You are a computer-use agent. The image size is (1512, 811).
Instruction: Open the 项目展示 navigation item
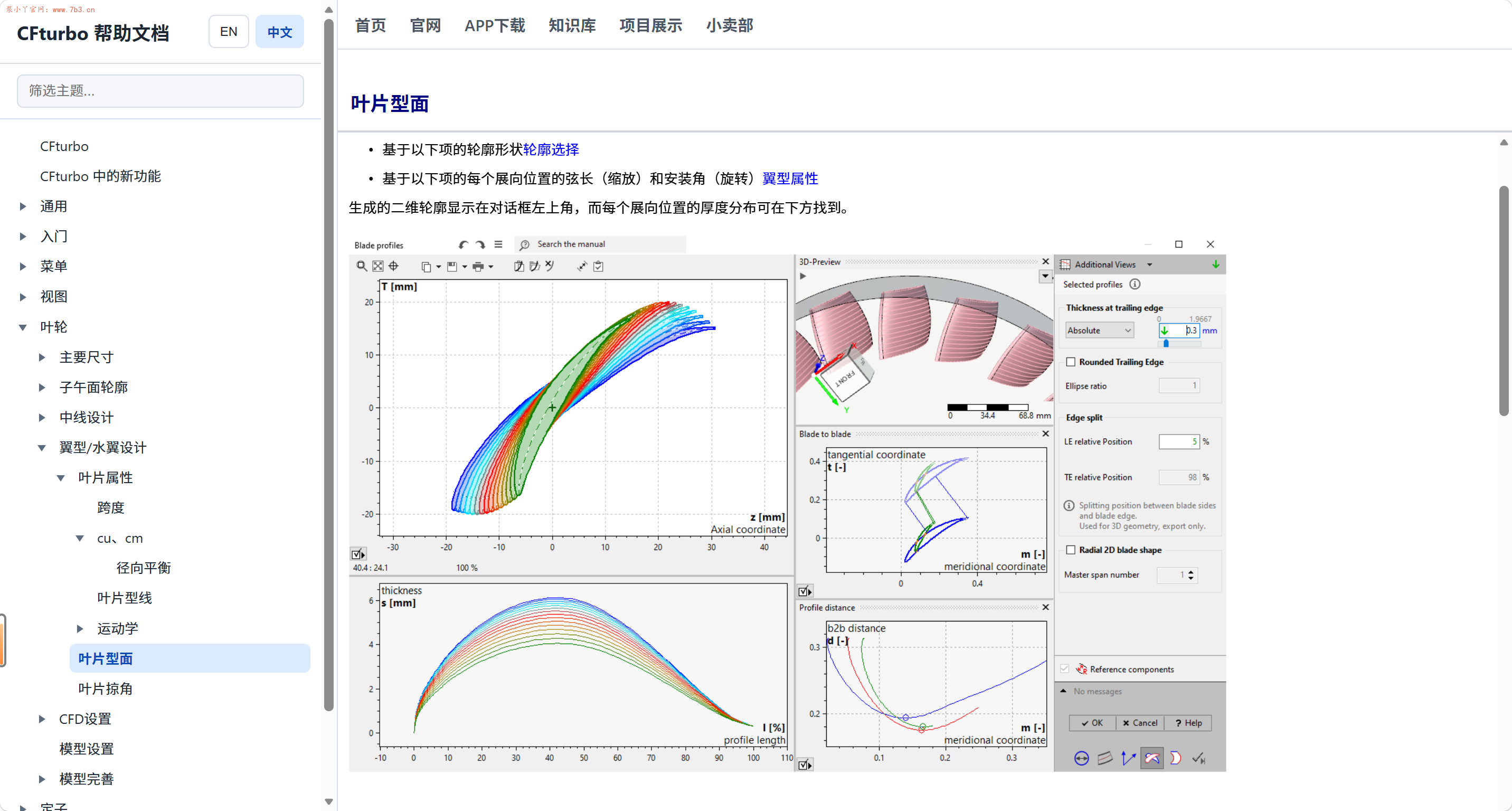pos(651,25)
